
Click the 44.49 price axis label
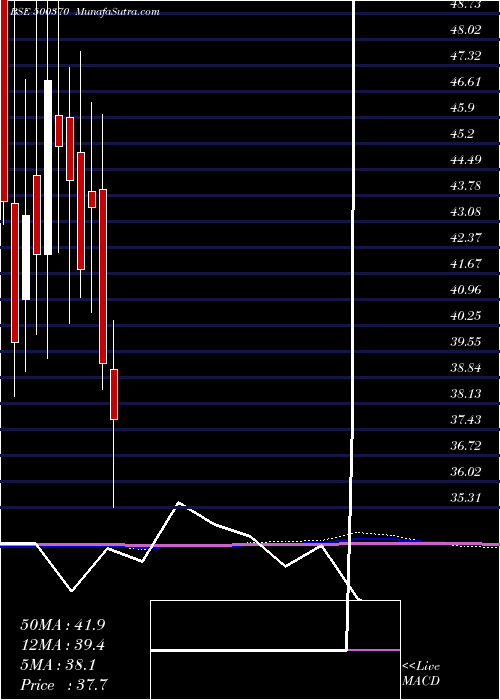(466, 160)
